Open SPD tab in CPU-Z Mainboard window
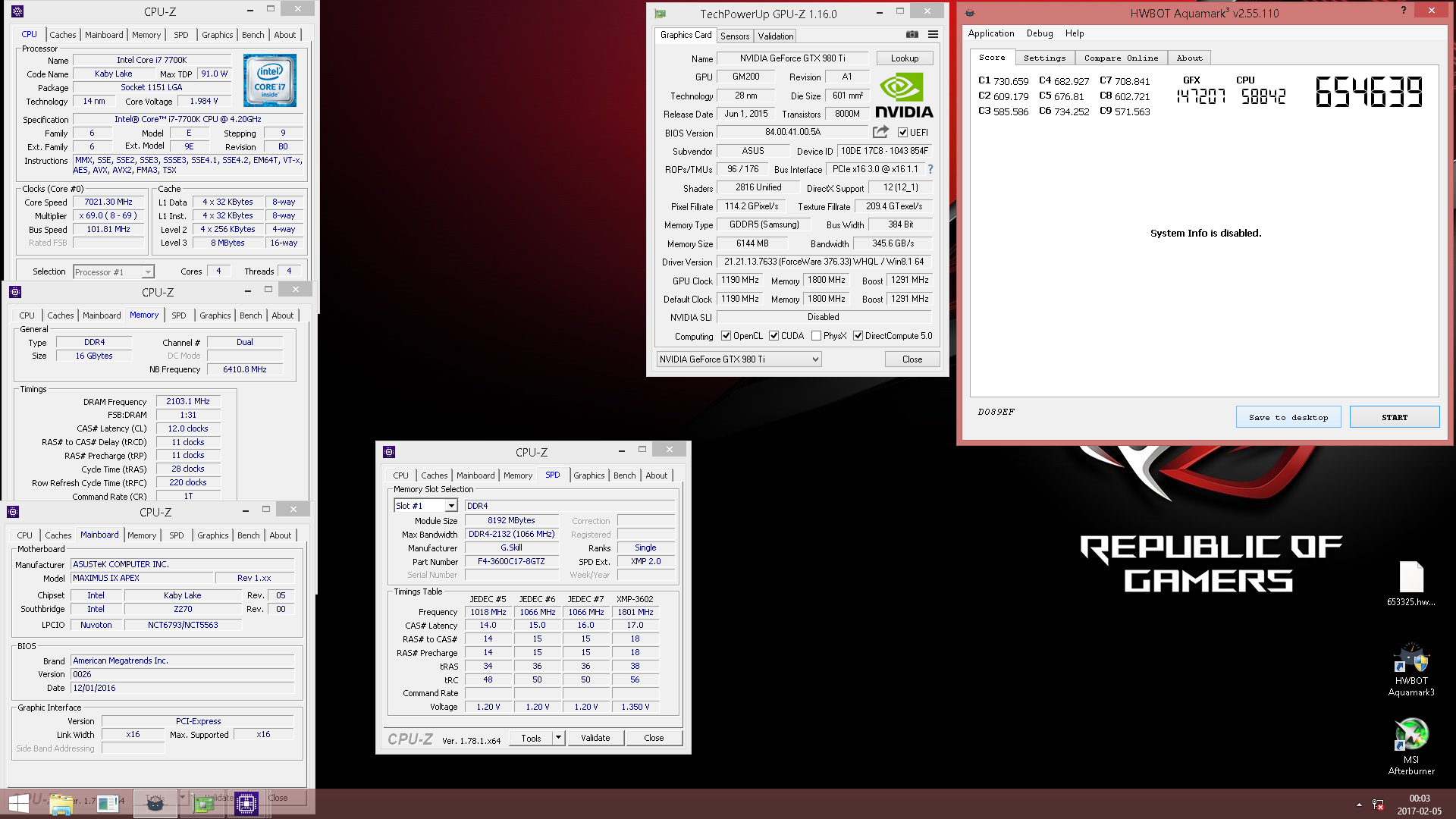1456x819 pixels. click(177, 535)
